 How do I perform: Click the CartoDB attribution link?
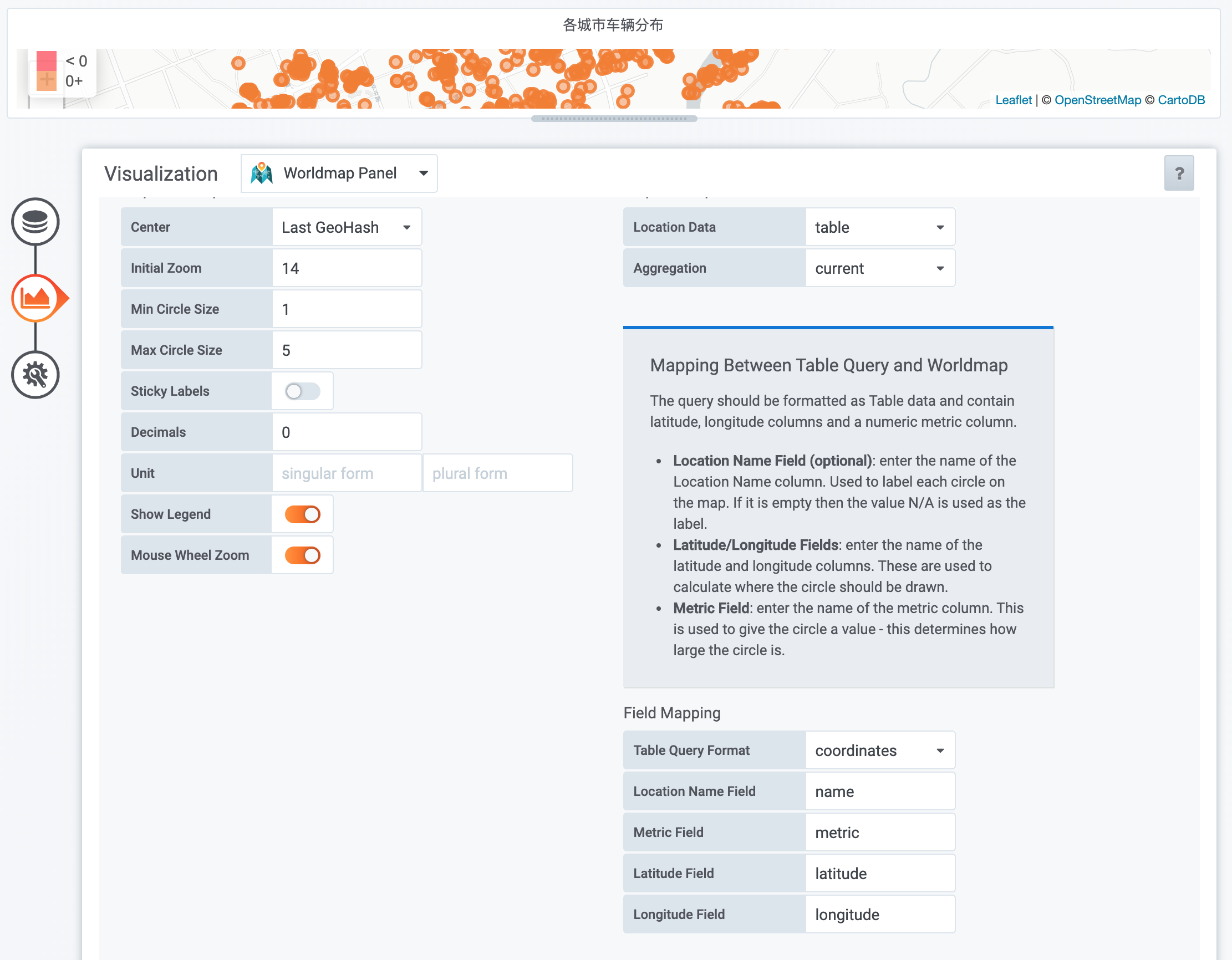click(x=1180, y=100)
